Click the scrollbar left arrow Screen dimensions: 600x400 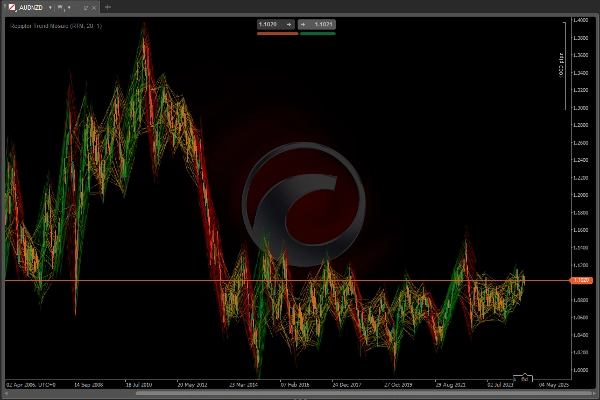coord(6,393)
